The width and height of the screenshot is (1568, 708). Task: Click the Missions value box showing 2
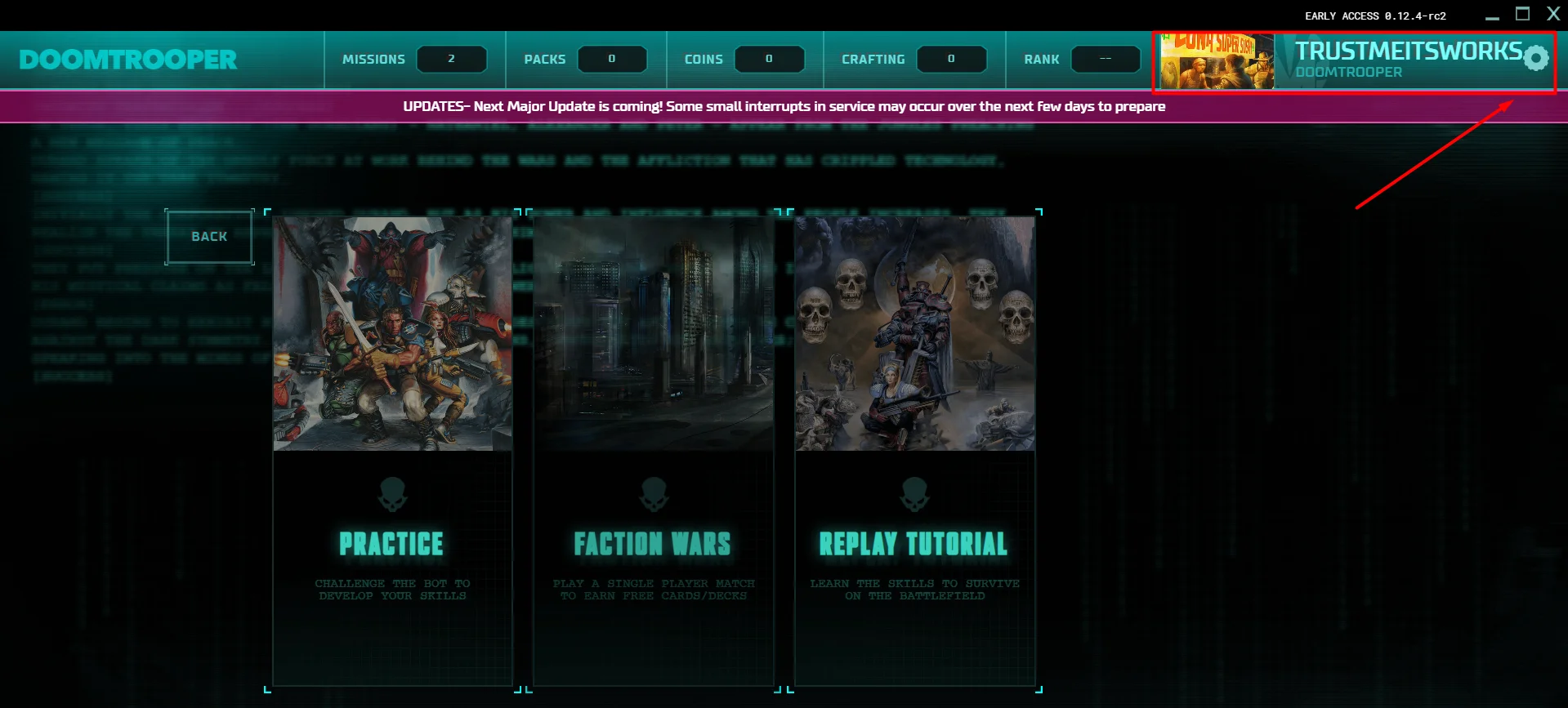point(452,59)
